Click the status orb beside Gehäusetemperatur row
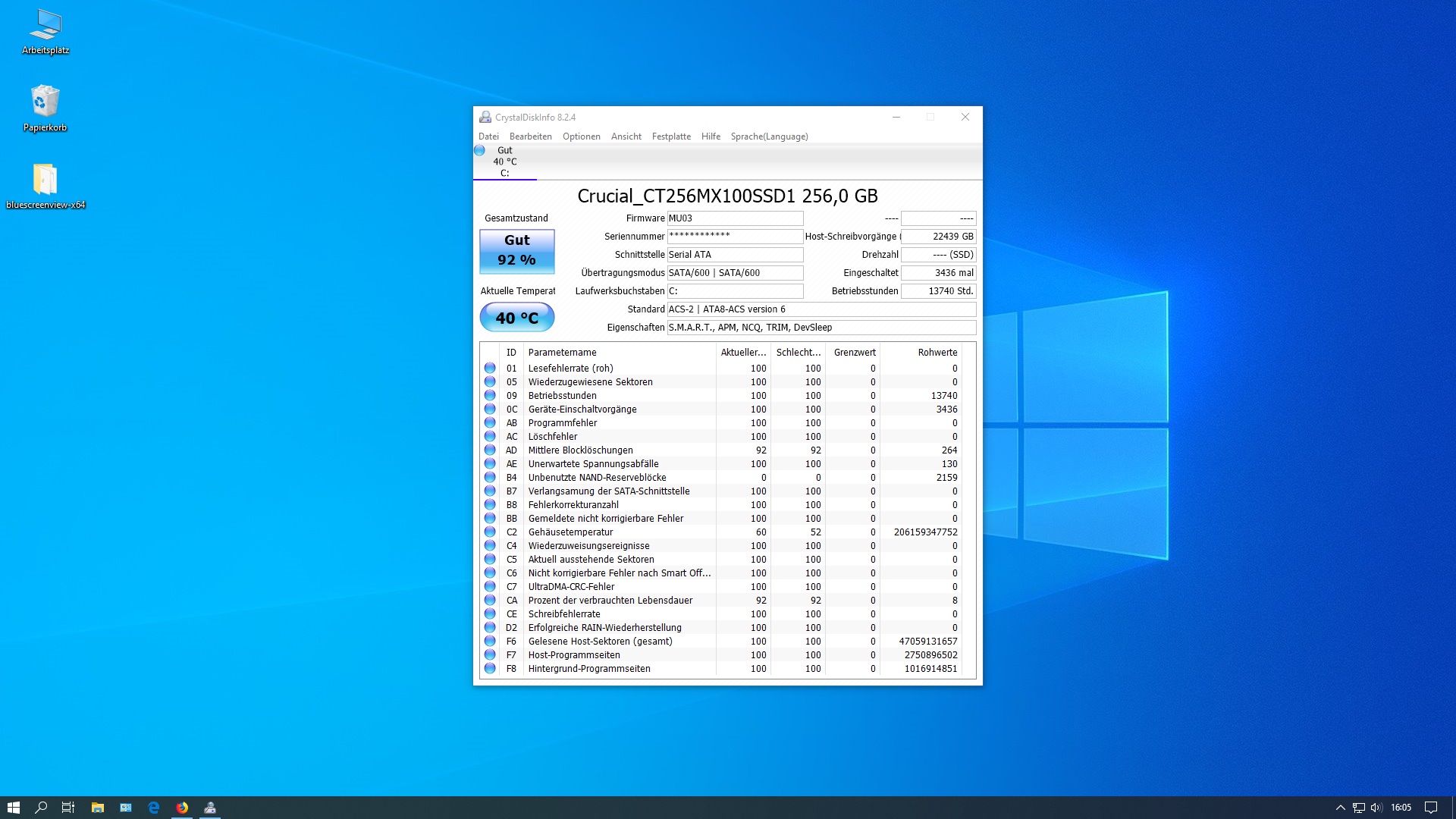Image resolution: width=1456 pixels, height=819 pixels. pyautogui.click(x=490, y=532)
